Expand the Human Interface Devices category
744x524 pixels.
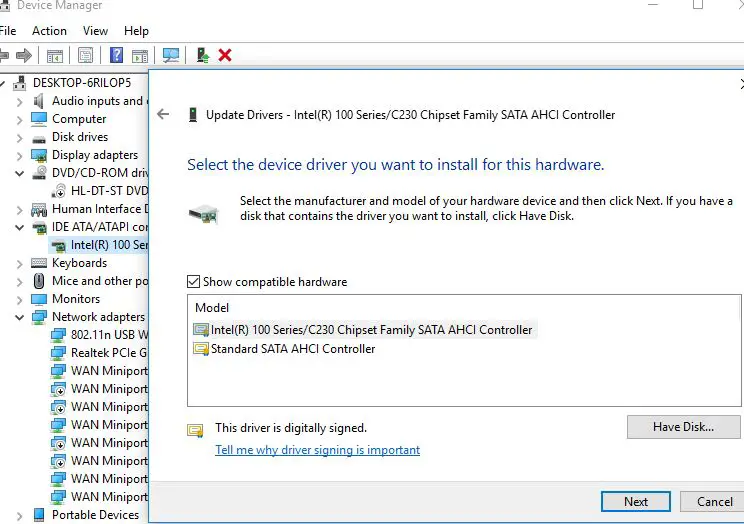click(x=19, y=210)
